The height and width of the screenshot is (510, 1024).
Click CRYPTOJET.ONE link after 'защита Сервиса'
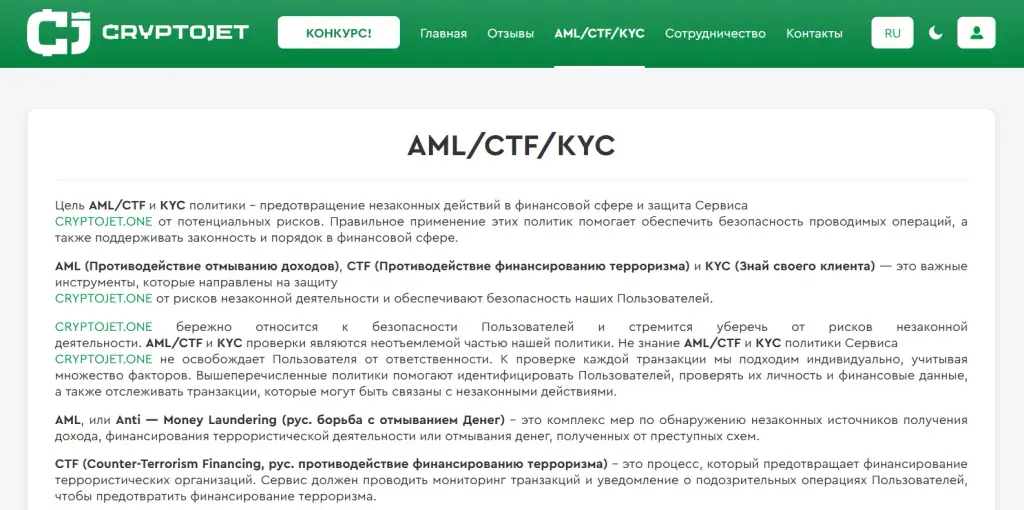(103, 221)
